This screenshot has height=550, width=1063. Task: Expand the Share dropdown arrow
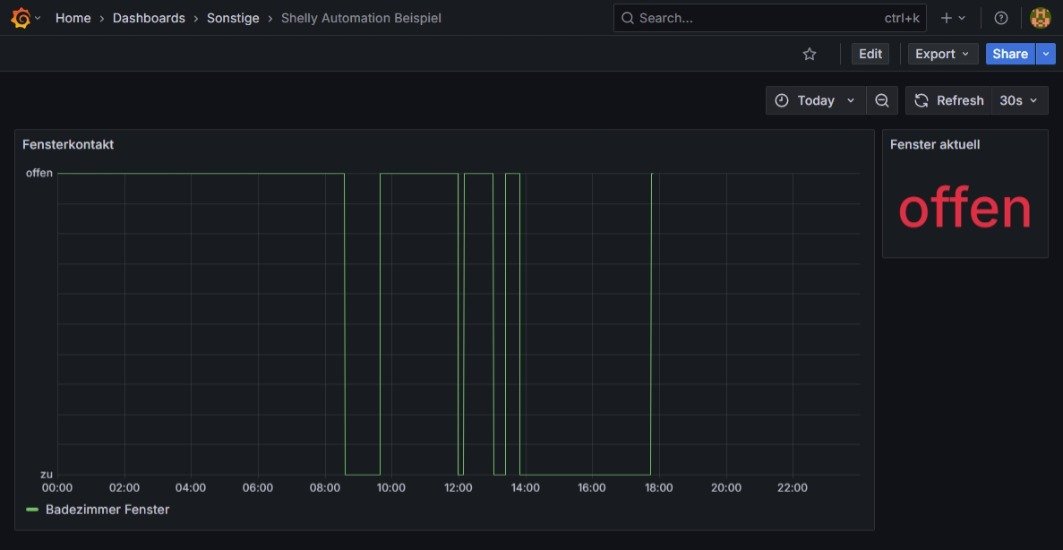click(1046, 54)
